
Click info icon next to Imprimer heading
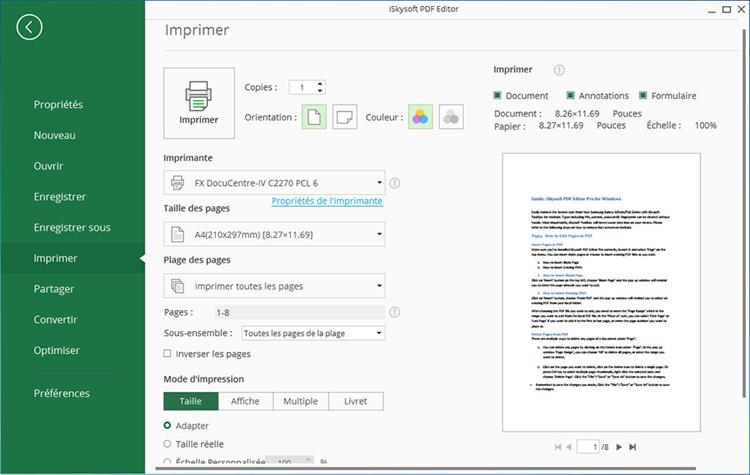tap(559, 70)
